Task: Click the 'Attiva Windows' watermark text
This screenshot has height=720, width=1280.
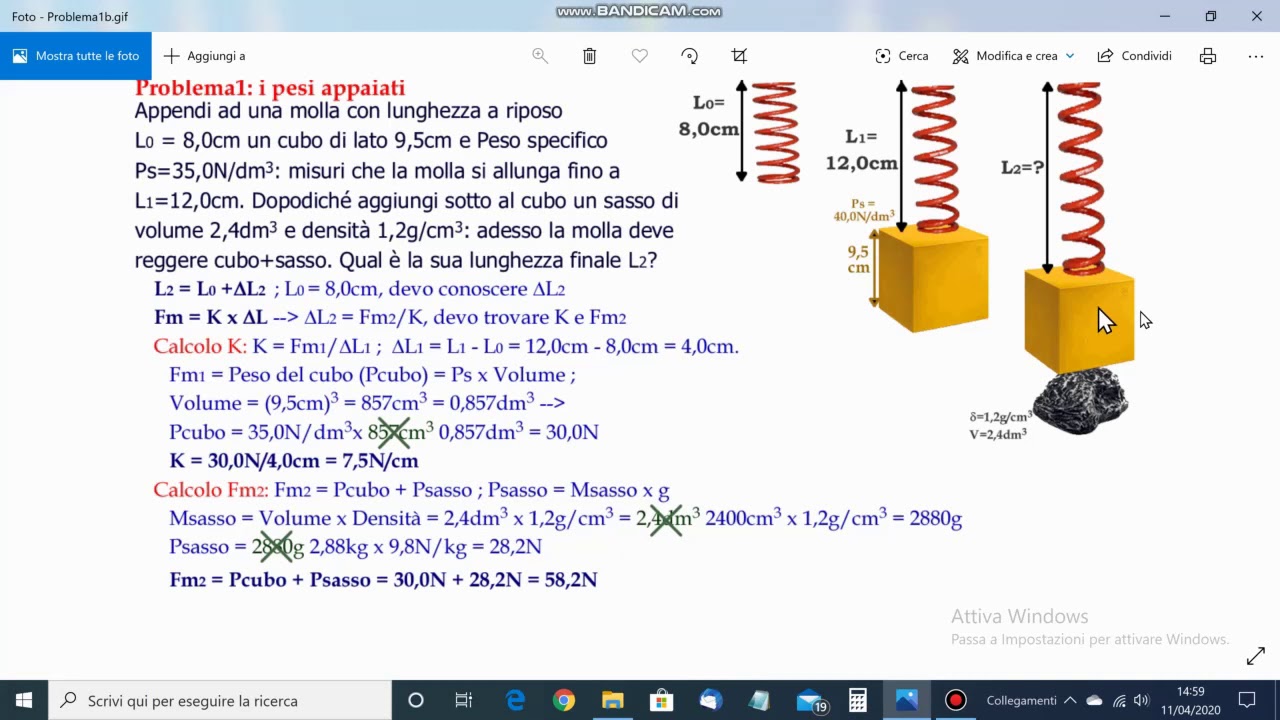Action: 1019,616
